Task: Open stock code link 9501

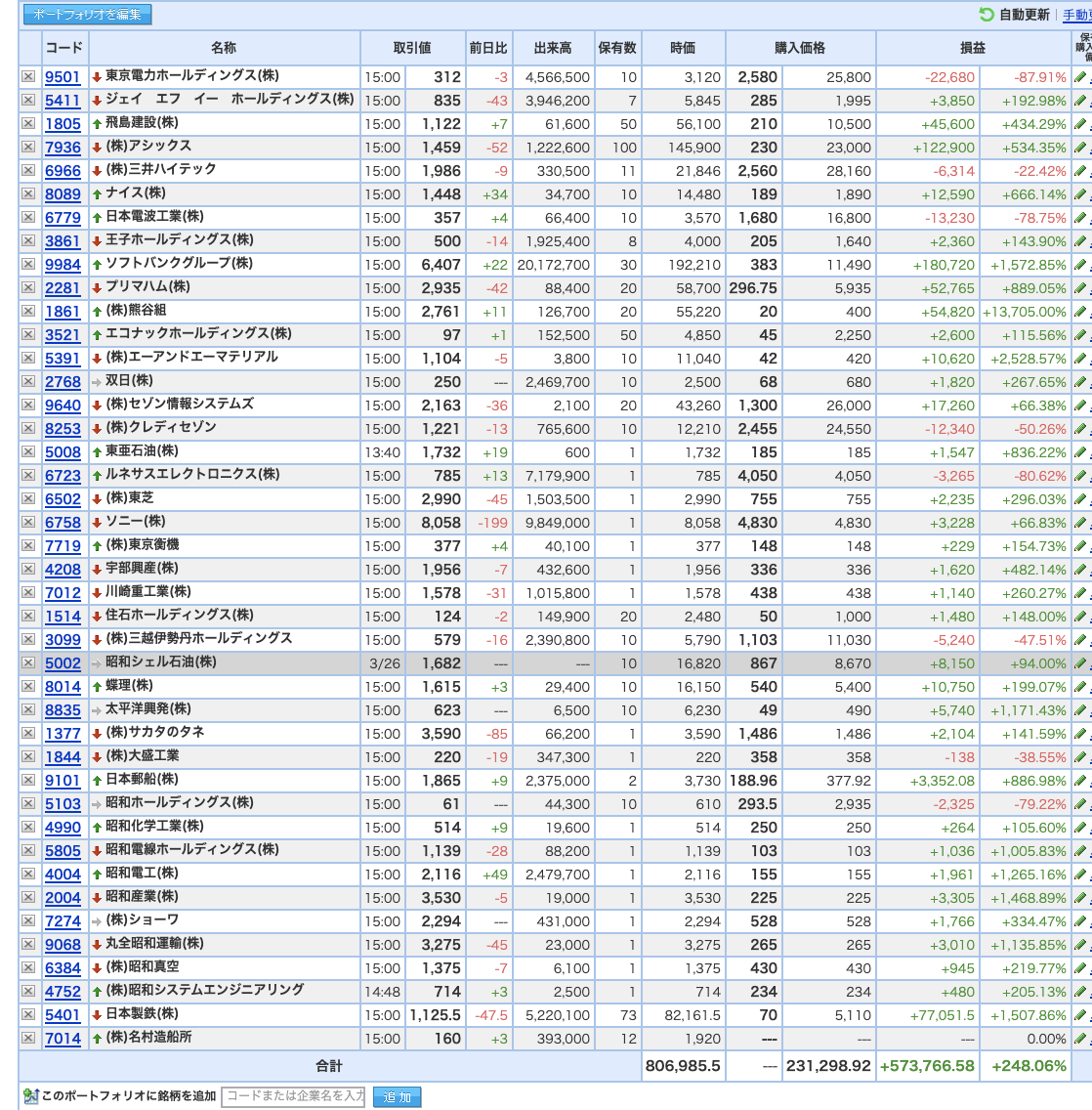Action: (63, 77)
